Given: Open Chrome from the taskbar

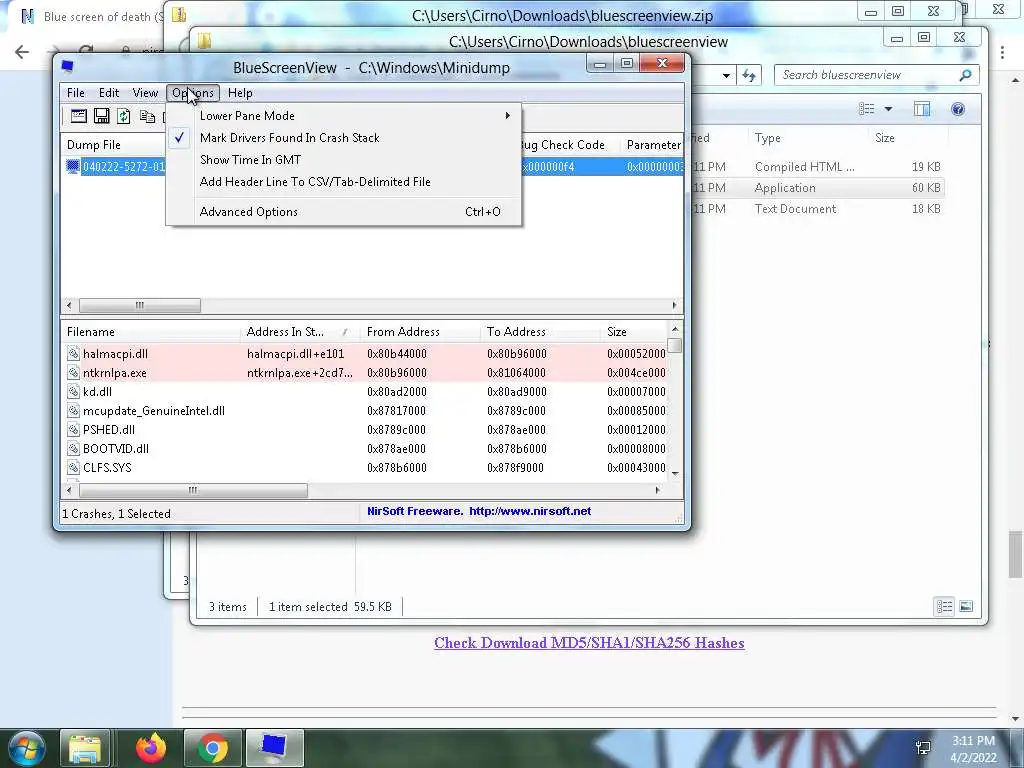Looking at the screenshot, I should pyautogui.click(x=212, y=748).
